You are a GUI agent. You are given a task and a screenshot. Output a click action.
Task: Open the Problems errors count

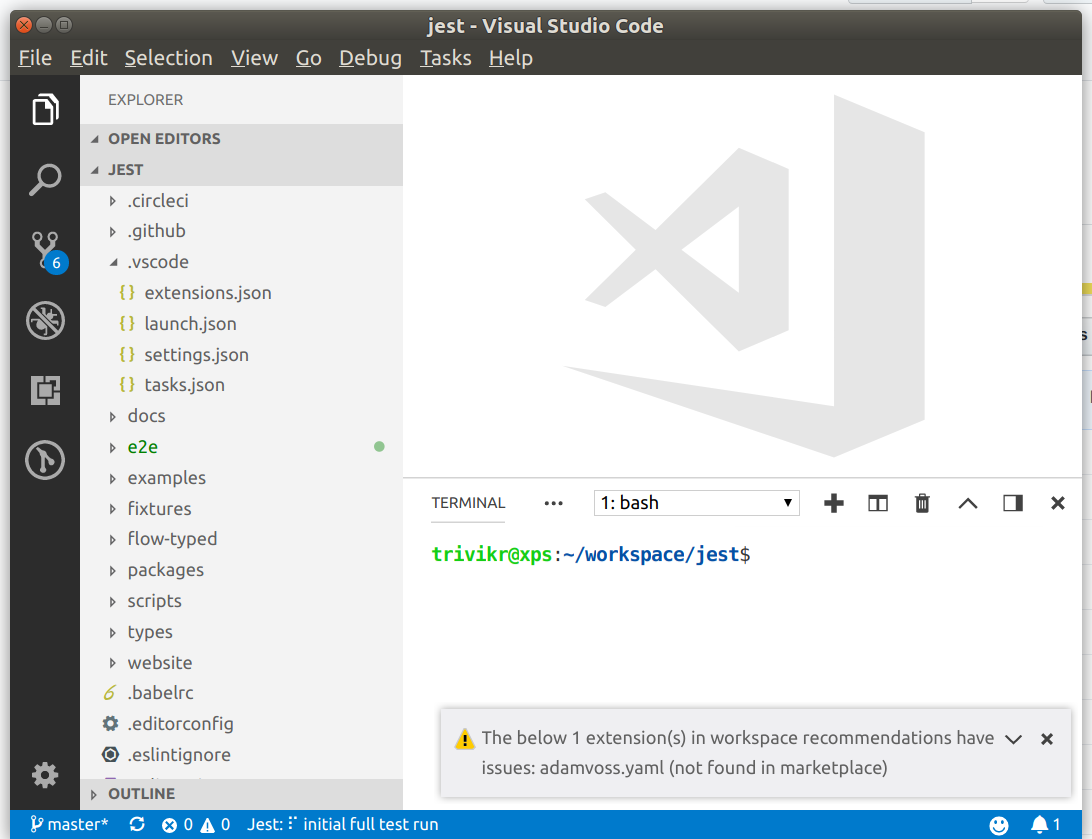pyautogui.click(x=177, y=824)
